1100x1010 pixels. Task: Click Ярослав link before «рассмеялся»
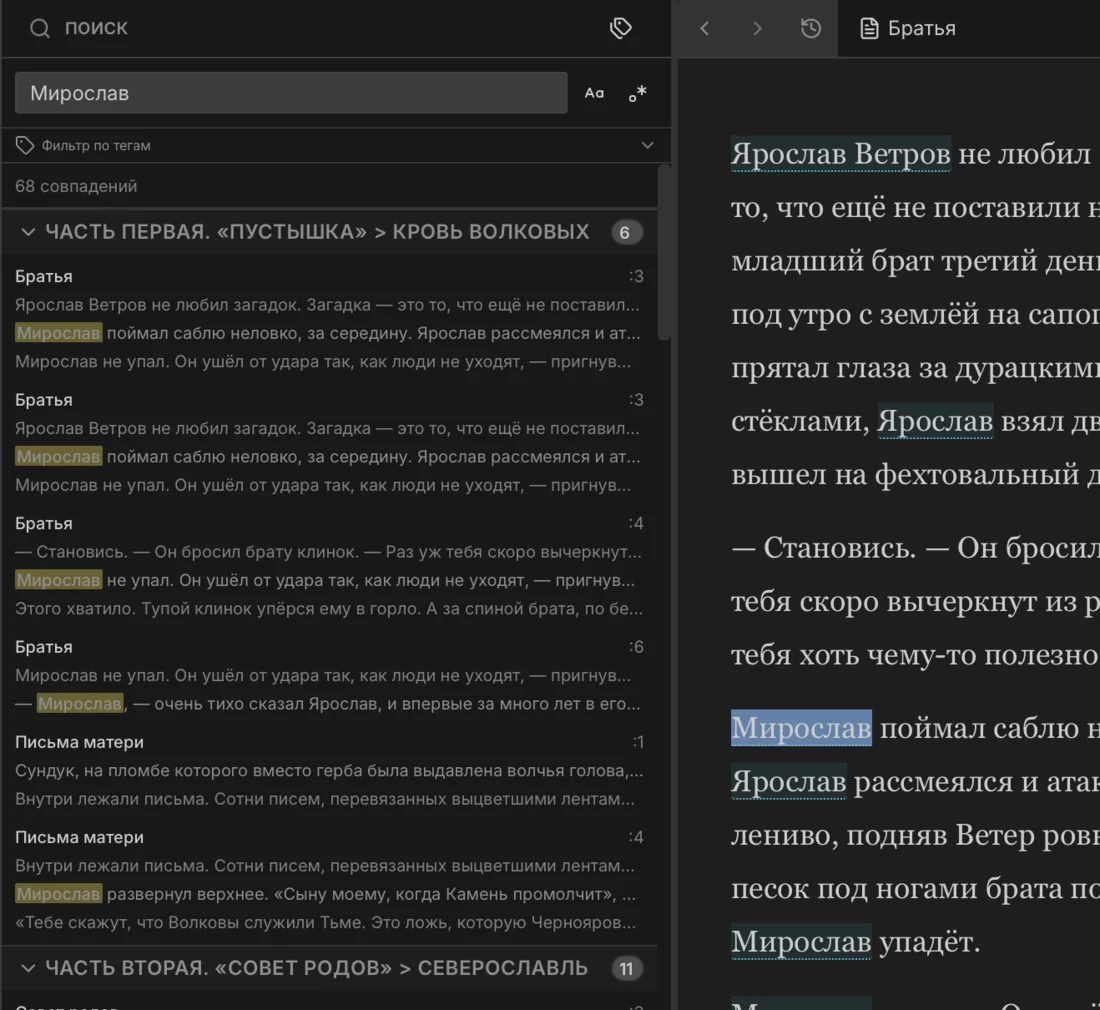click(789, 781)
